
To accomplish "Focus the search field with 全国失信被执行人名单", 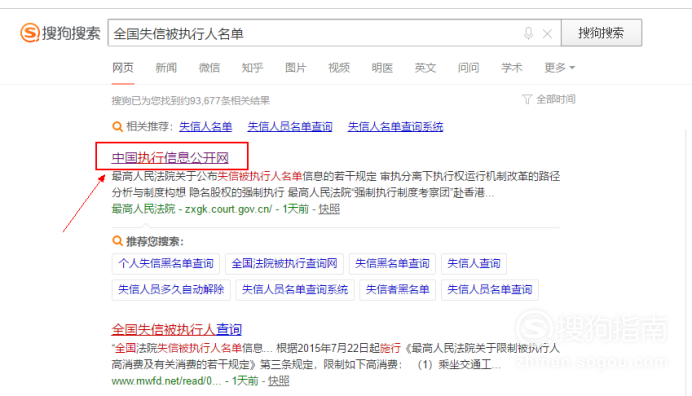I will [335, 33].
